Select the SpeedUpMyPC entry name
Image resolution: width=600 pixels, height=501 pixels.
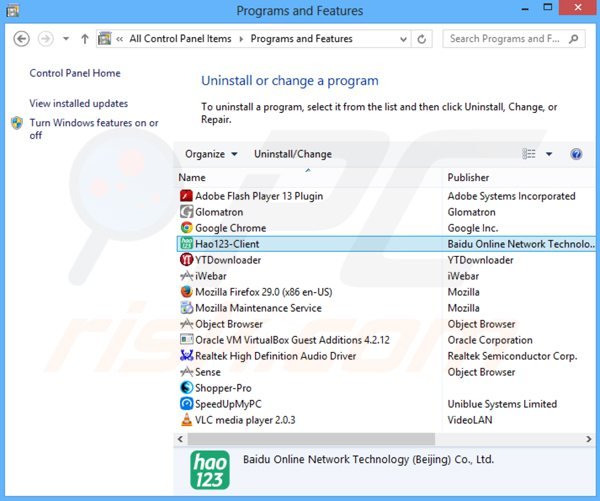coord(228,404)
